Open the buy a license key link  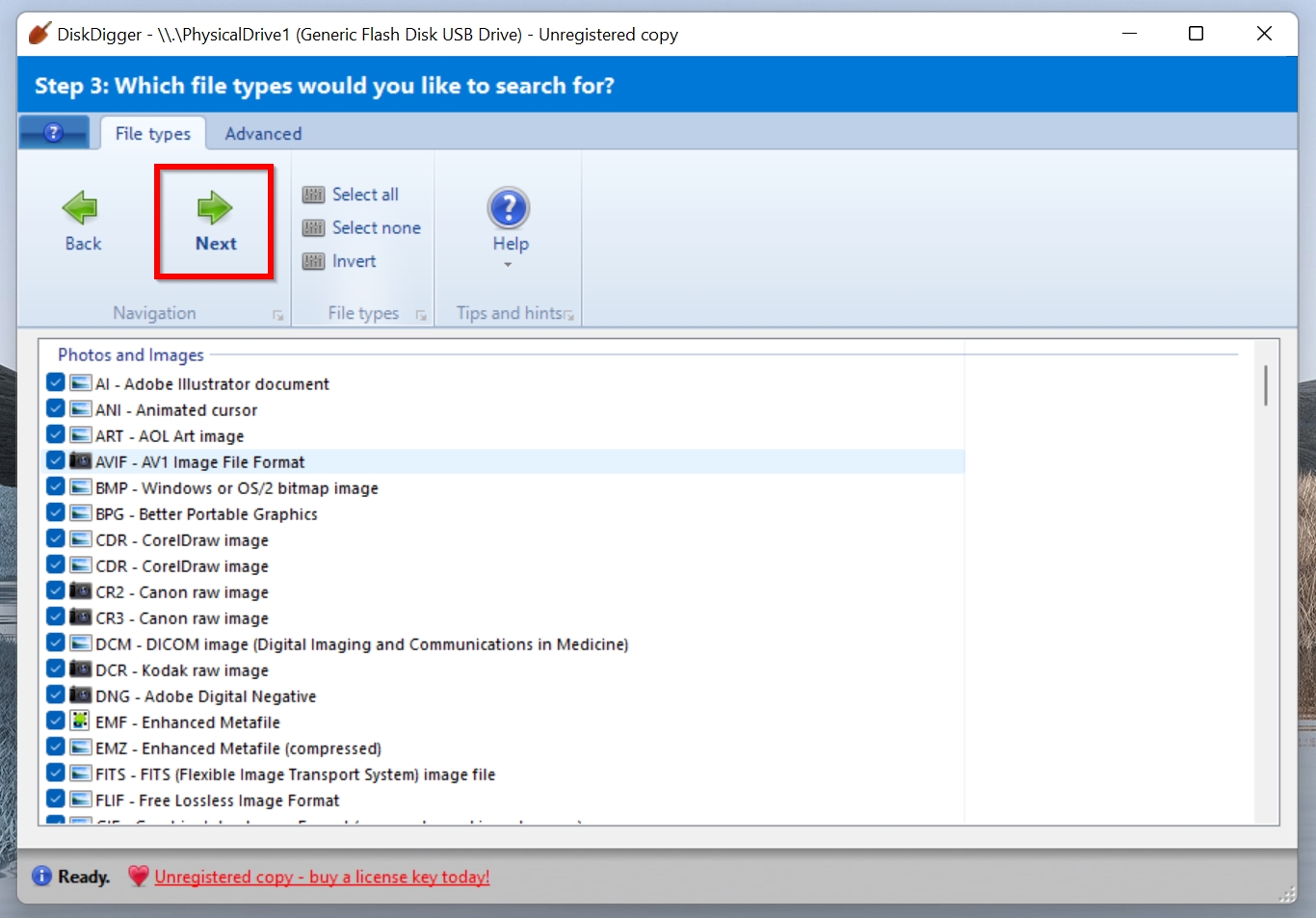(x=322, y=877)
